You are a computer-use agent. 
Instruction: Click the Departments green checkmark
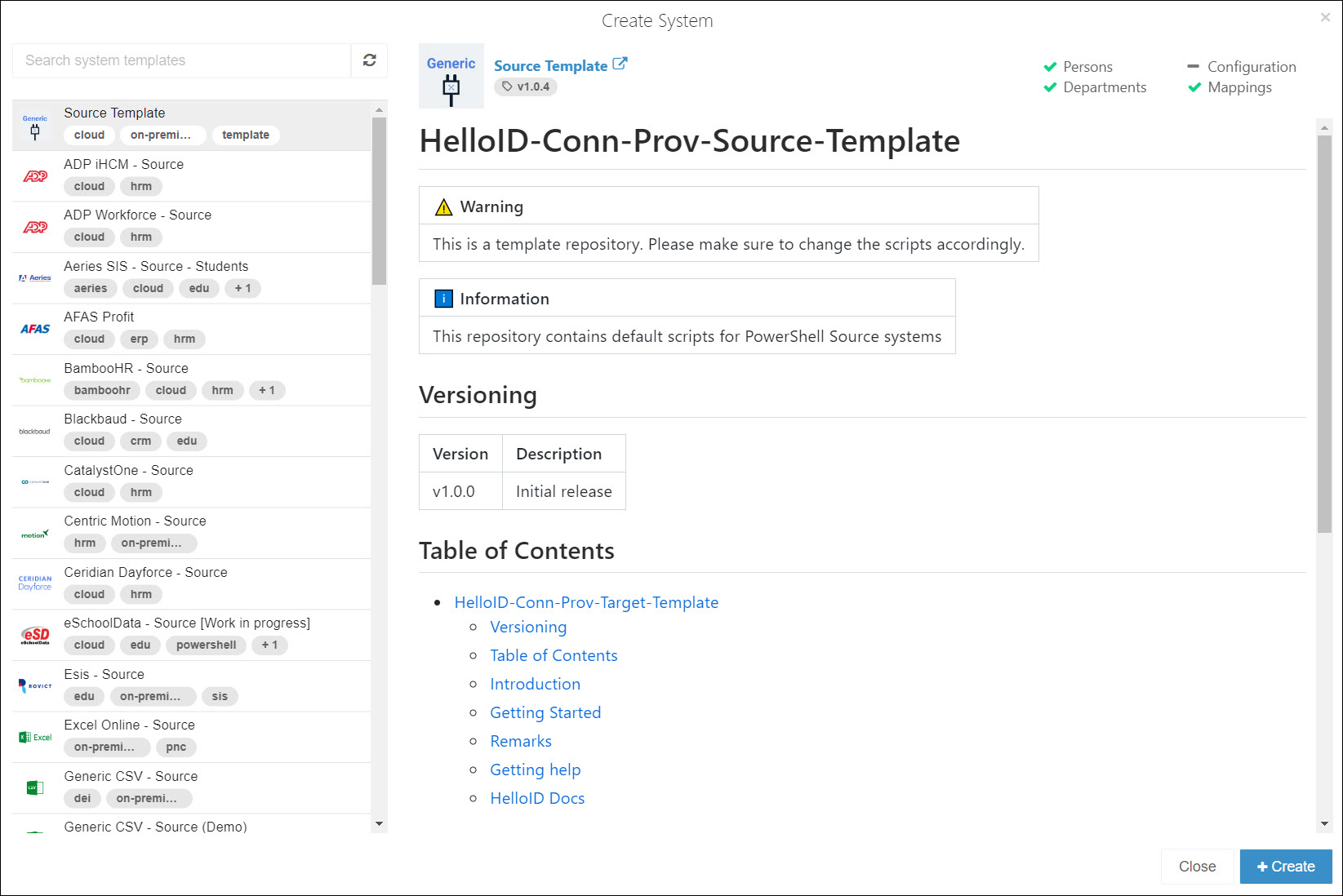point(1051,87)
